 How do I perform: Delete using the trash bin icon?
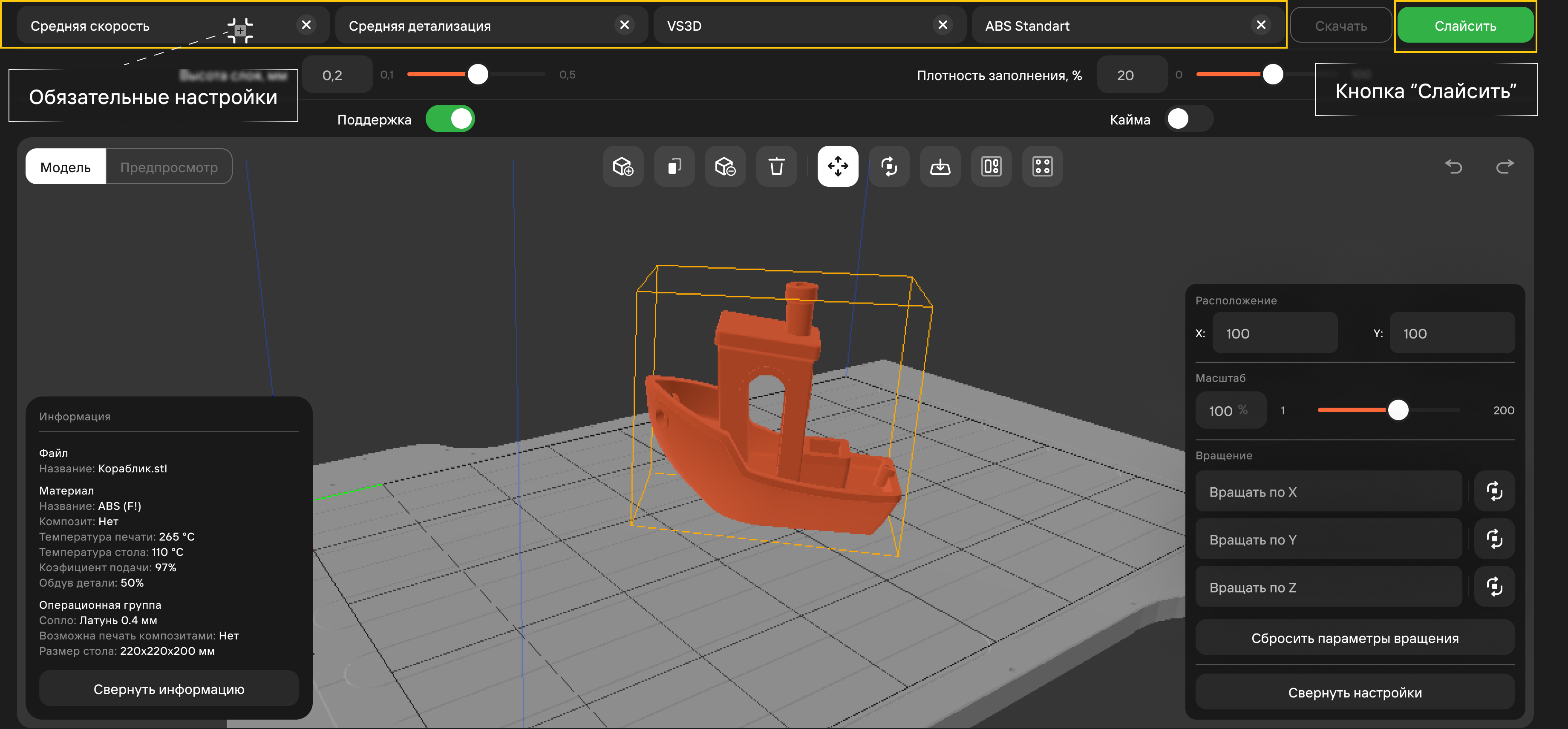[776, 166]
